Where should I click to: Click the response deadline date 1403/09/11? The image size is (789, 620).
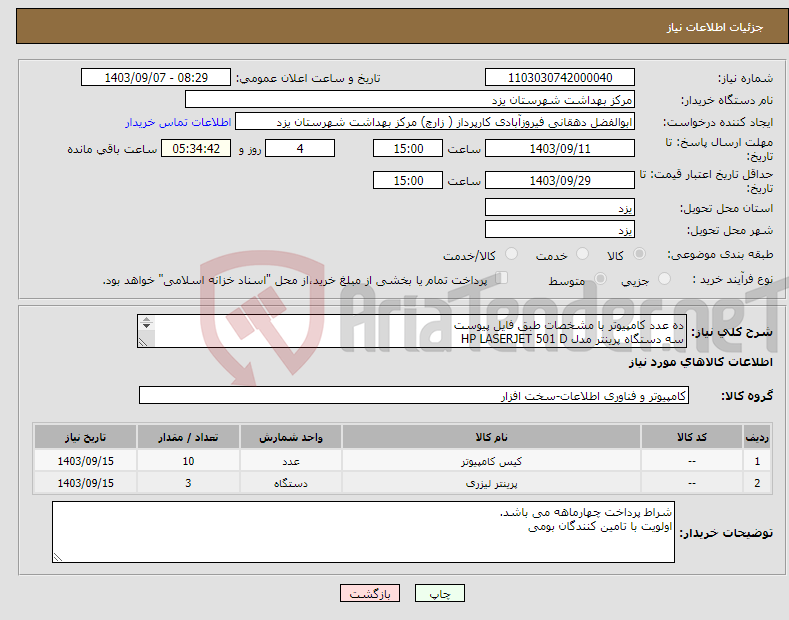pos(560,148)
